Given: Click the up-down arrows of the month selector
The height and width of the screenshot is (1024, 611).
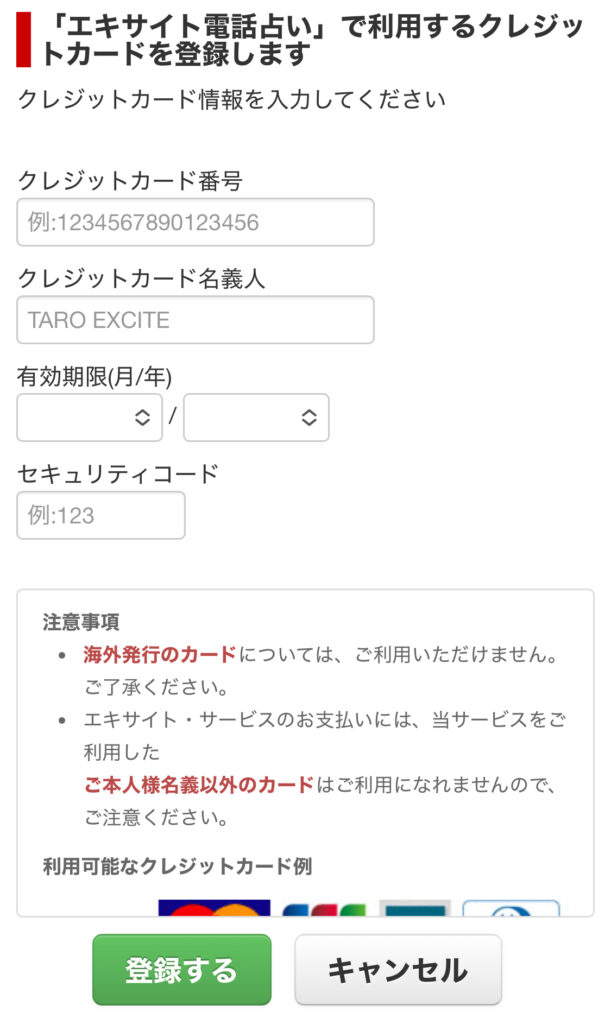Looking at the screenshot, I should tap(142, 417).
